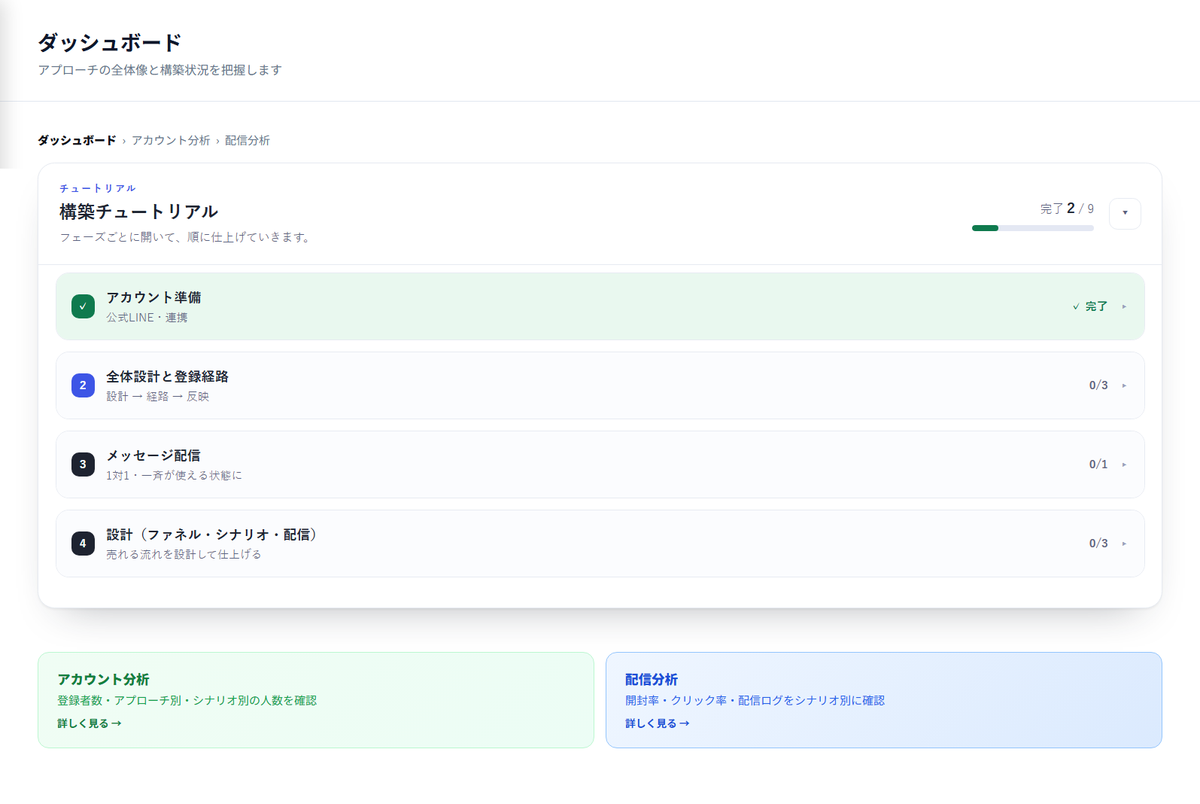Click the dark step 3 badge
1200x804 pixels.
[83, 464]
